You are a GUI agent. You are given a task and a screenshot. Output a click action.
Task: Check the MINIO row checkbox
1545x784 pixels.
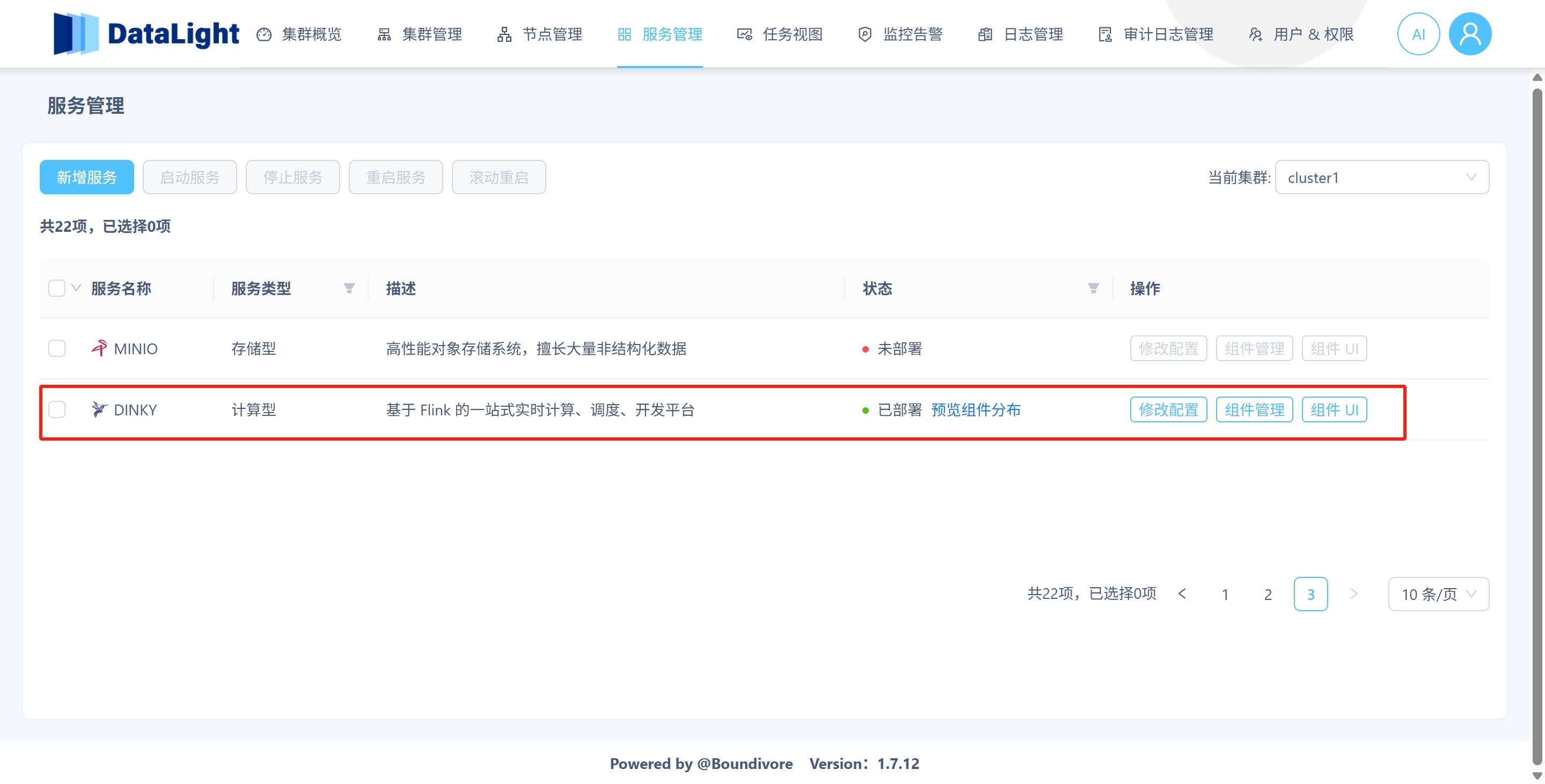[57, 348]
